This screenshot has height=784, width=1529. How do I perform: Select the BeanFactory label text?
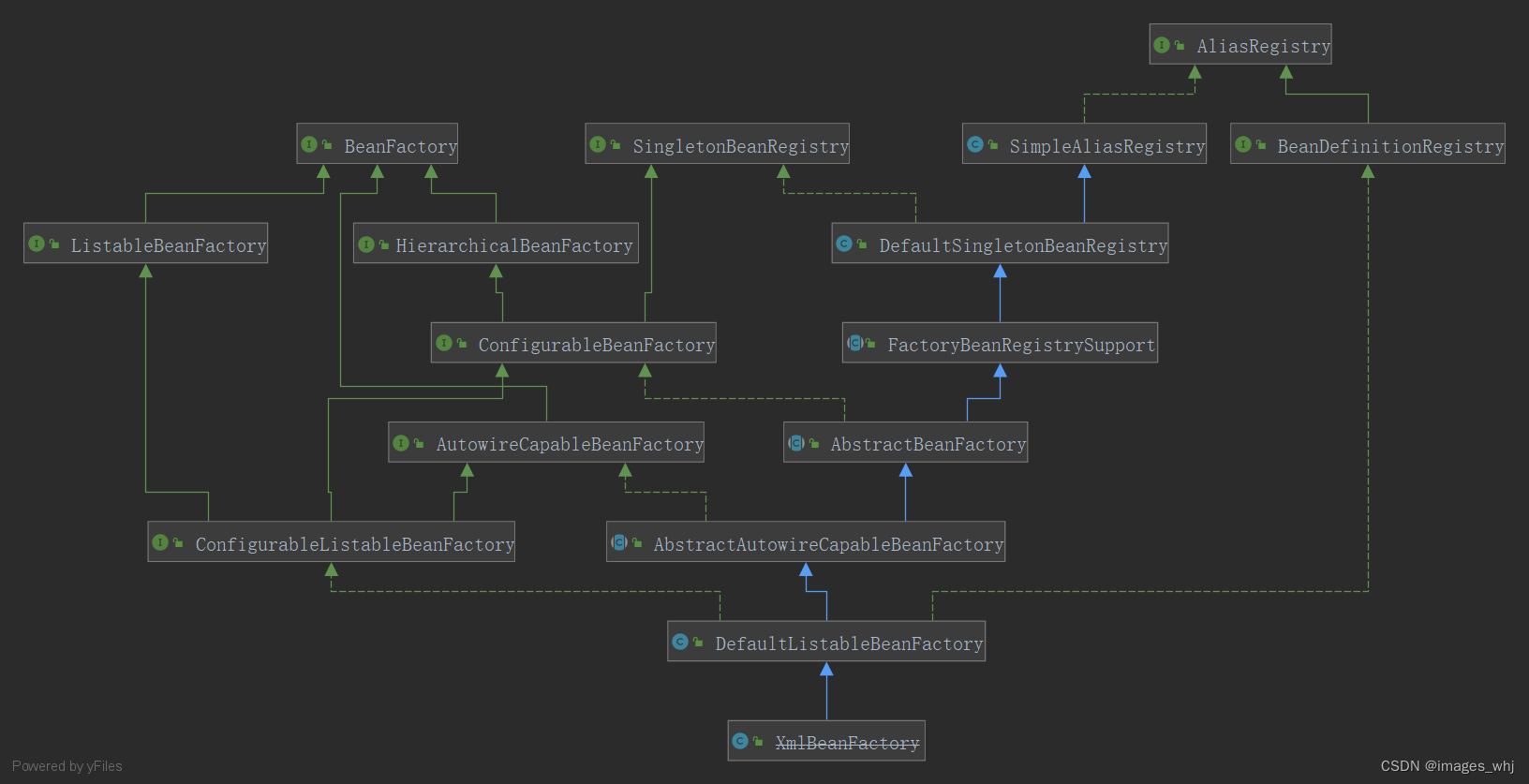point(400,146)
